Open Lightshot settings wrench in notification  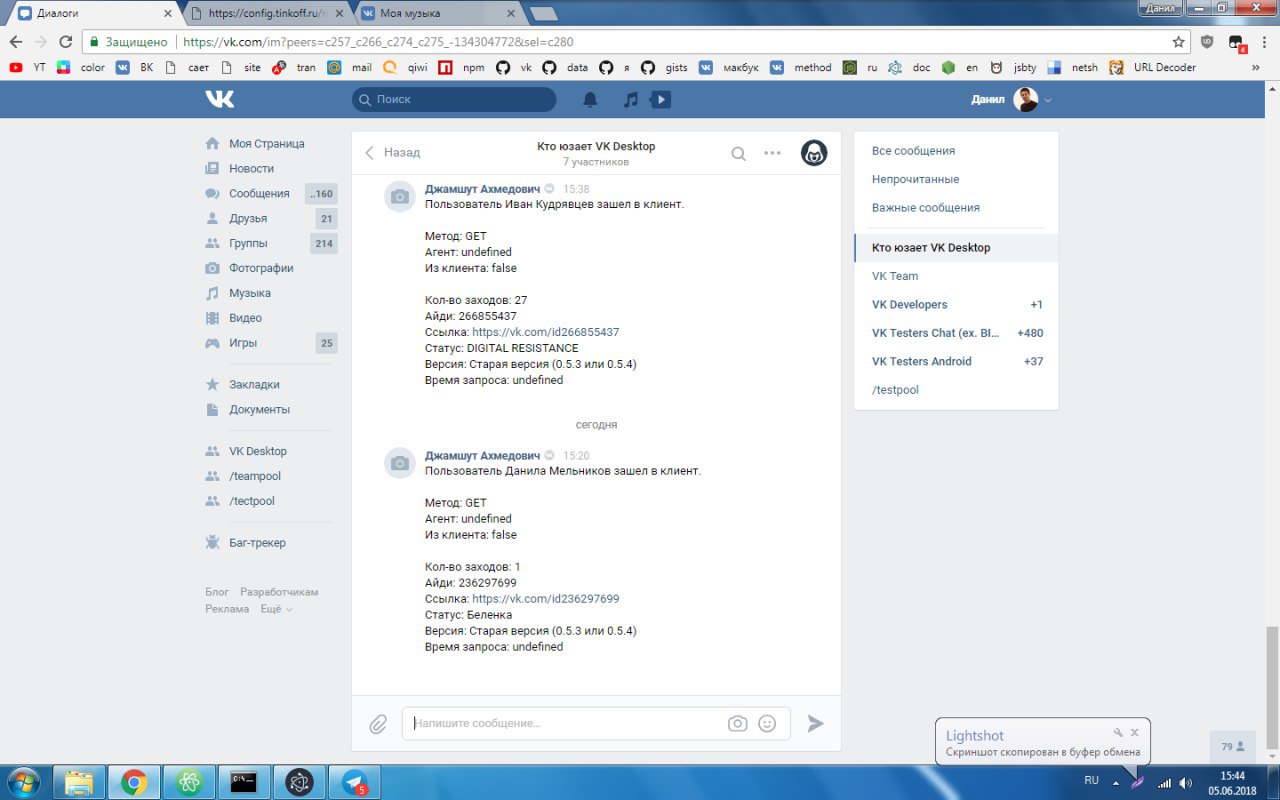coord(1118,733)
